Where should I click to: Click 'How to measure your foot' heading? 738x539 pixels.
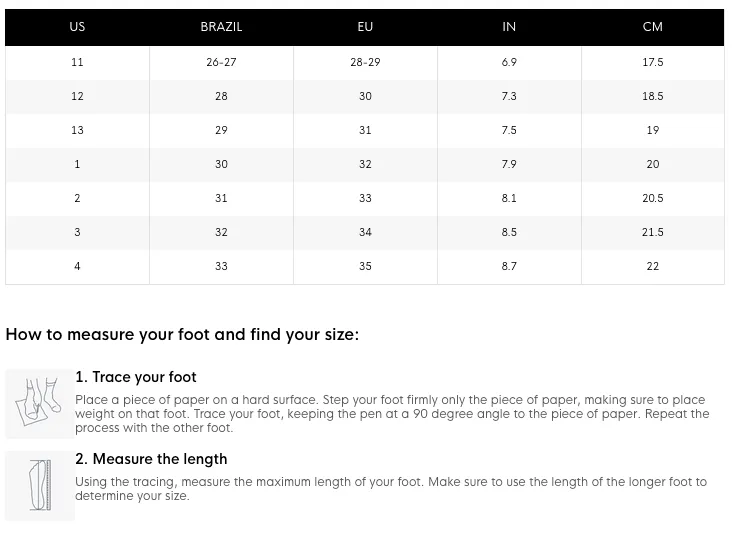(x=182, y=335)
